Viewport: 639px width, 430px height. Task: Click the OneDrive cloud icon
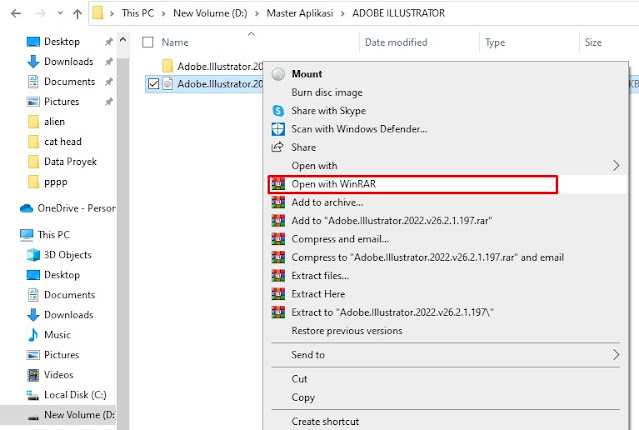pos(26,208)
